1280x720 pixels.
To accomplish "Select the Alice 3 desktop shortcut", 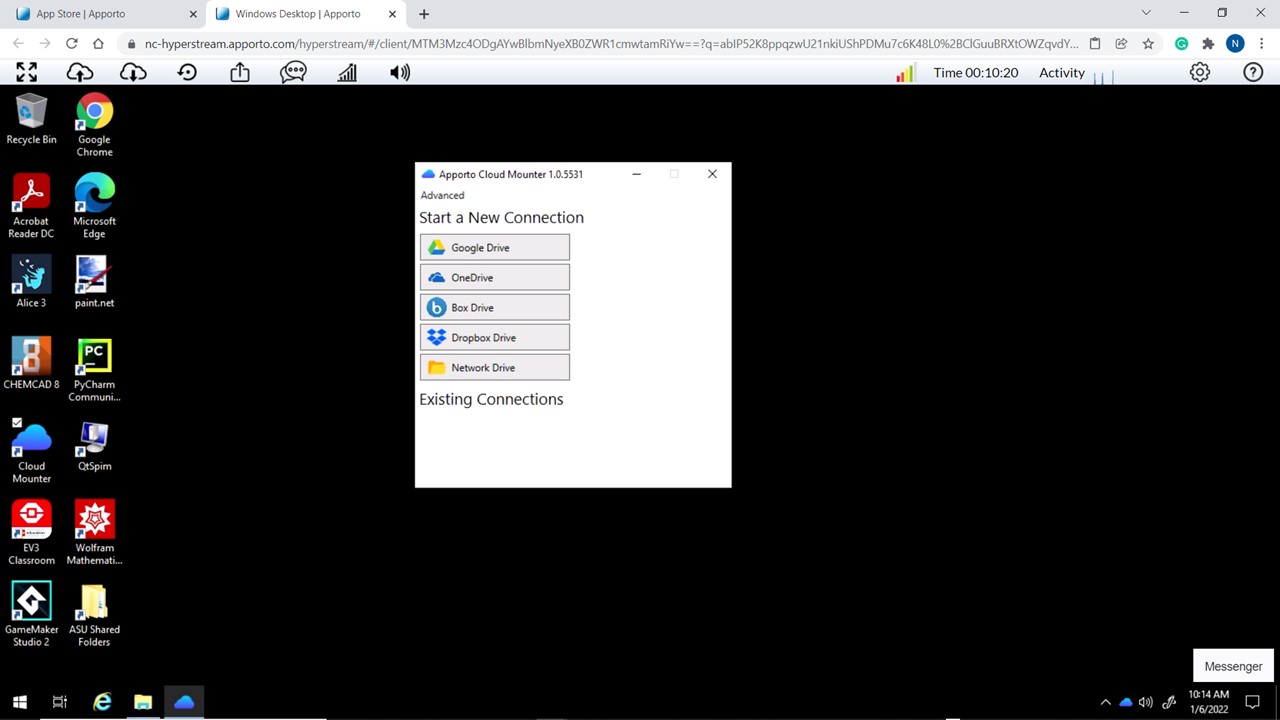I will click(31, 282).
